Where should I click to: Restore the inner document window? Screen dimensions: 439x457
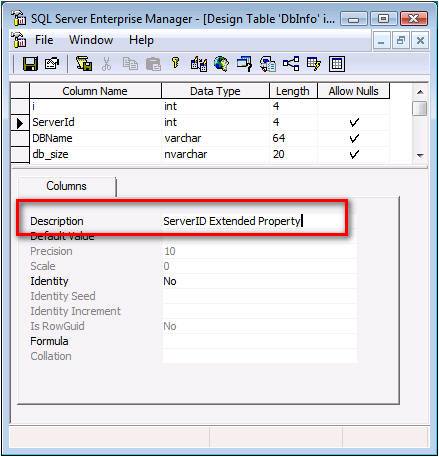point(401,41)
